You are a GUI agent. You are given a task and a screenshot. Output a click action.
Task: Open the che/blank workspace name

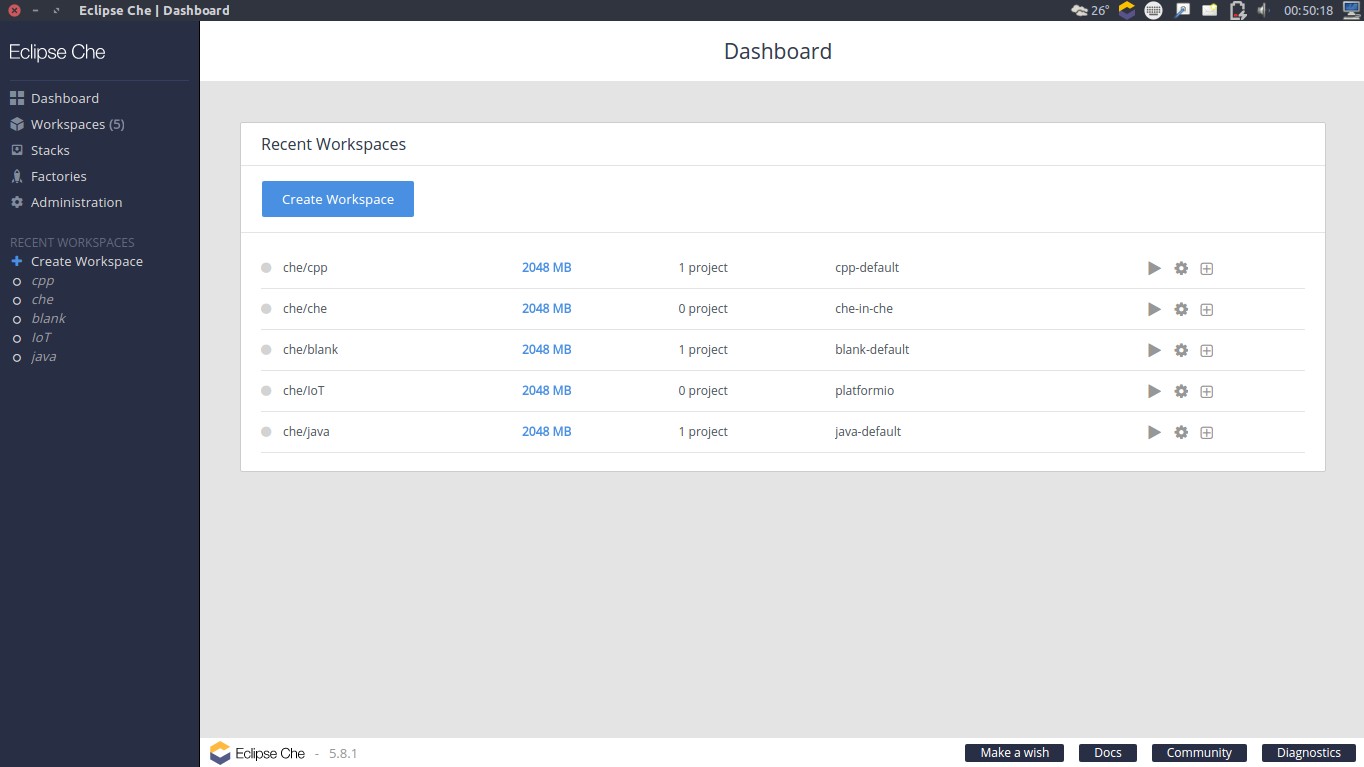310,350
